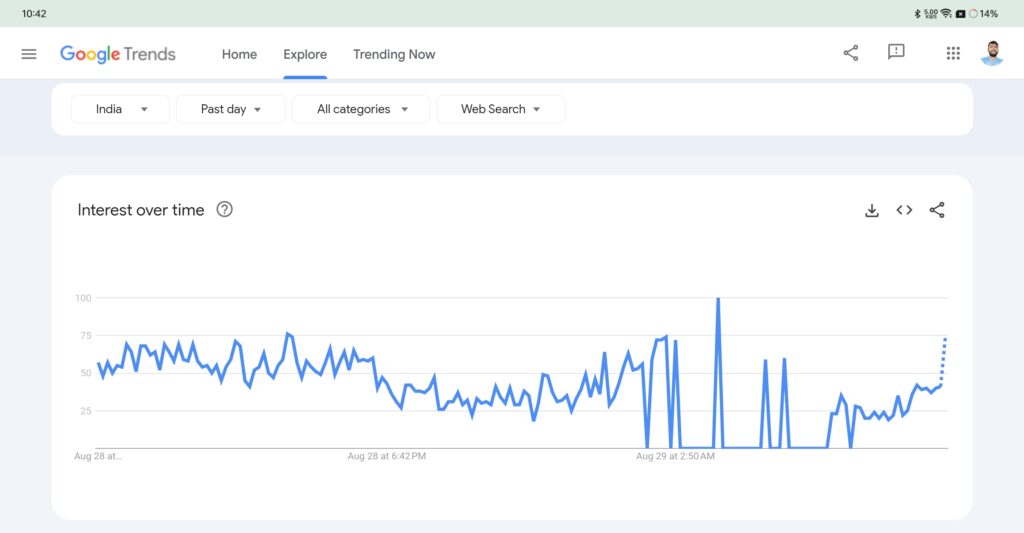The height and width of the screenshot is (533, 1024).
Task: Open the hamburger main menu
Action: [29, 54]
